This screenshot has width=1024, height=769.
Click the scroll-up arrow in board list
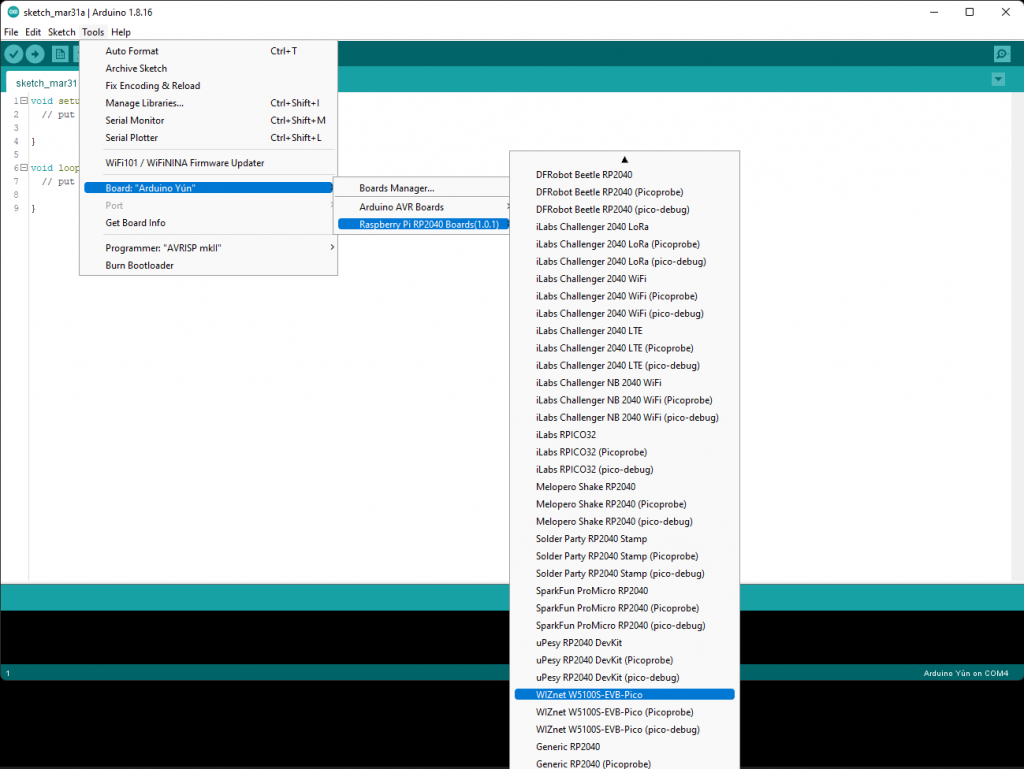click(x=624, y=159)
